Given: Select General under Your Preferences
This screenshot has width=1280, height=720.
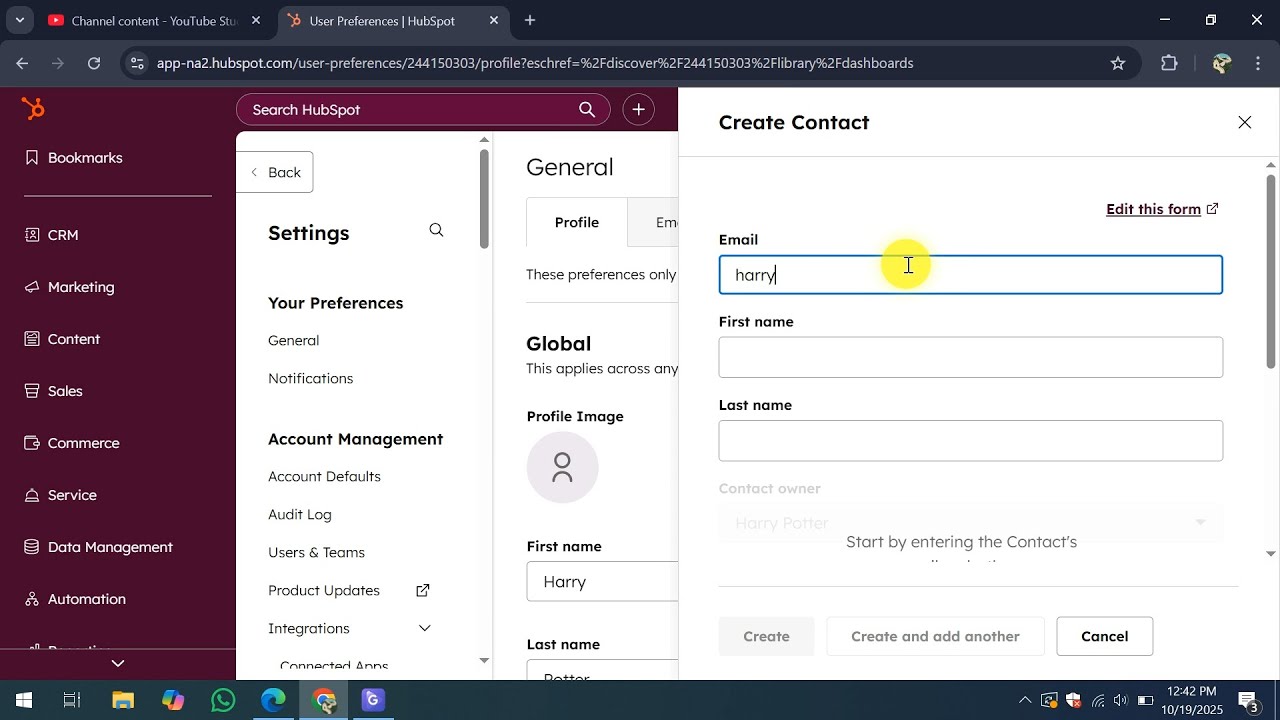Looking at the screenshot, I should tap(294, 341).
